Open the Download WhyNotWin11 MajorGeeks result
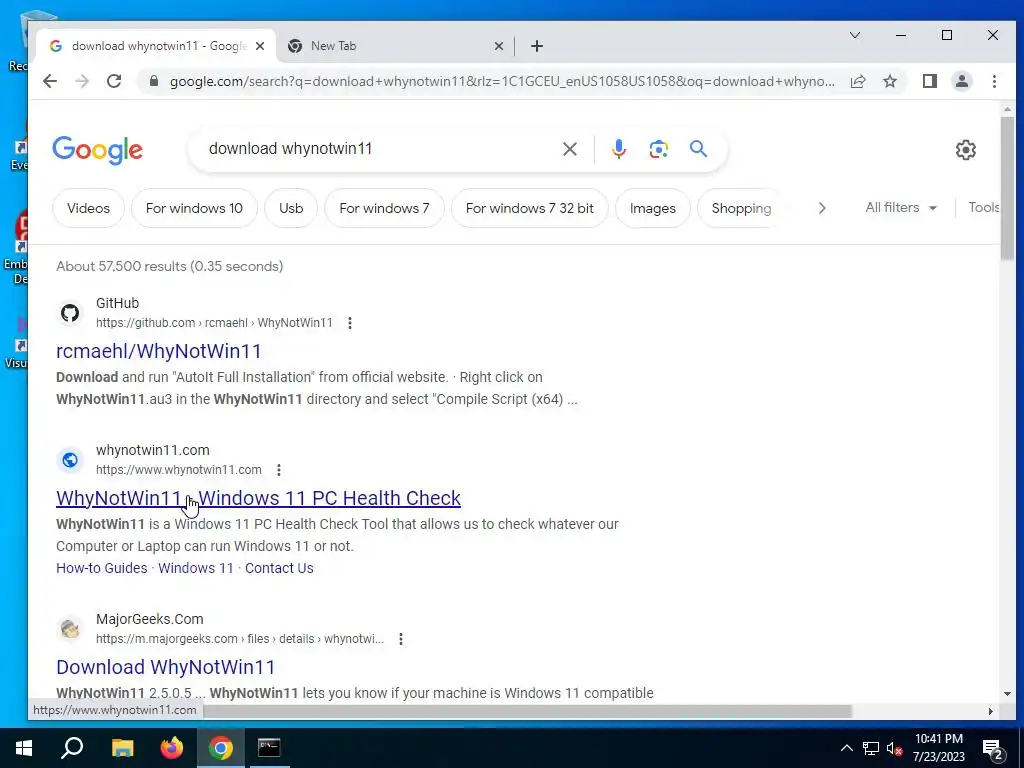The image size is (1024, 768). [165, 667]
